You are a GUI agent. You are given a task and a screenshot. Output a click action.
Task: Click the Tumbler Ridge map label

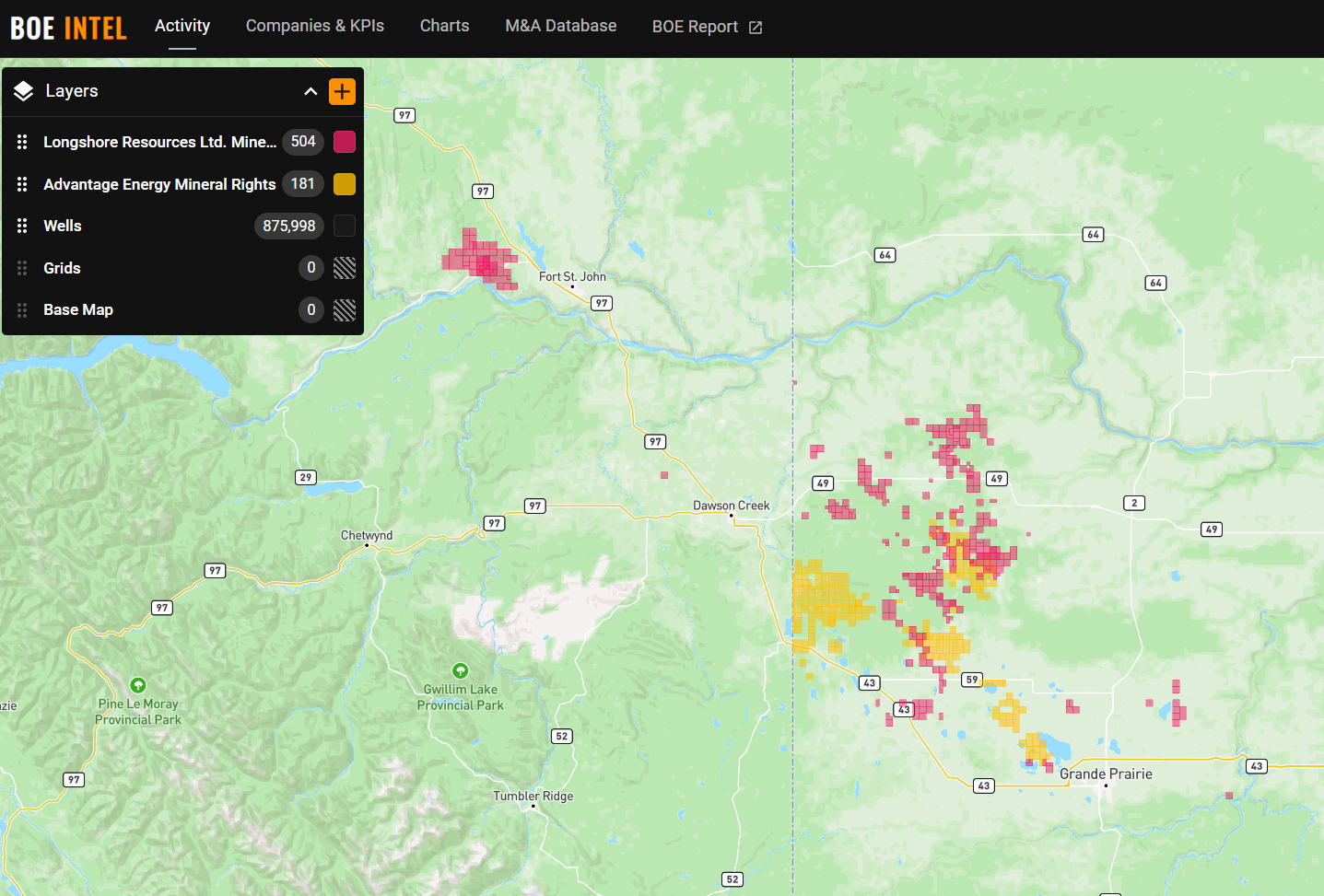[533, 796]
